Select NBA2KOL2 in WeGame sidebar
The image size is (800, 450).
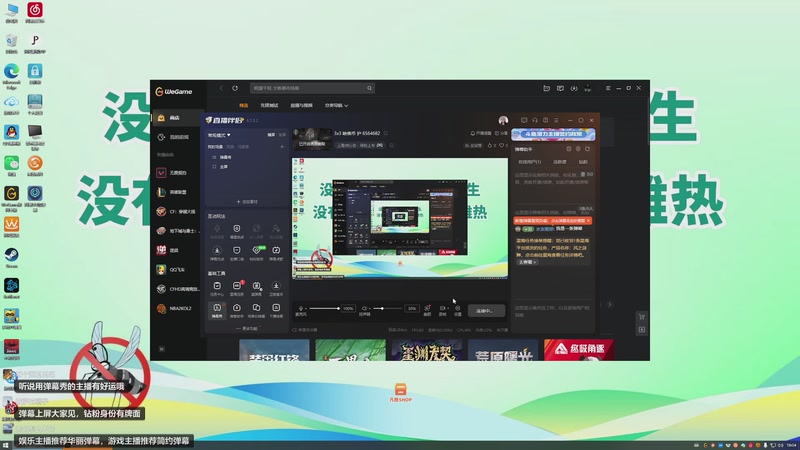178,308
